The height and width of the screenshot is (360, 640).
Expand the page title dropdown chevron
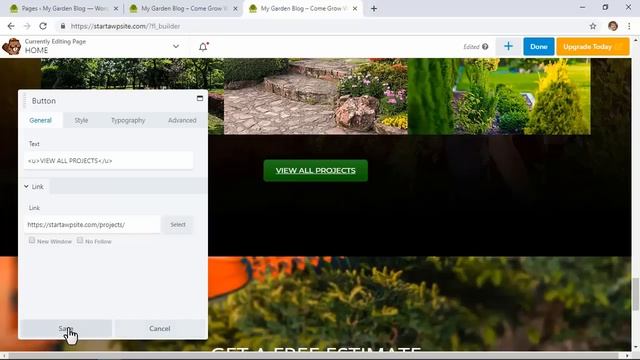click(x=176, y=47)
